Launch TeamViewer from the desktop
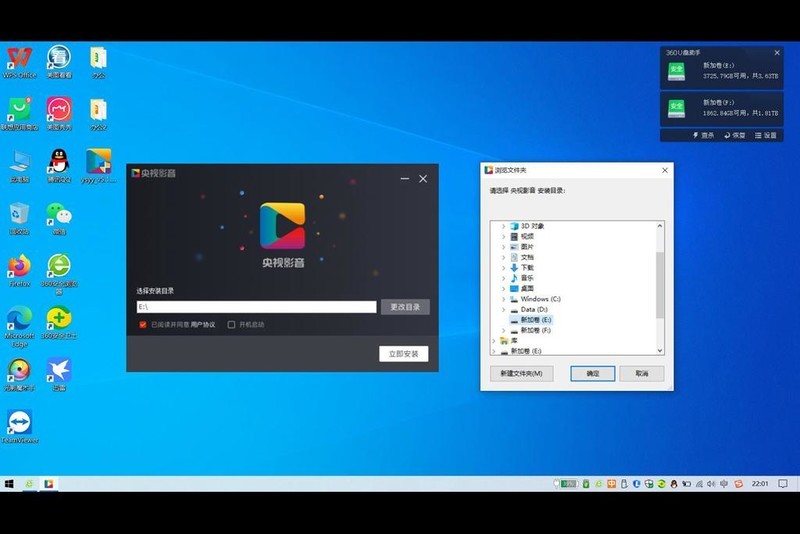Image resolution: width=800 pixels, height=534 pixels. point(19,422)
